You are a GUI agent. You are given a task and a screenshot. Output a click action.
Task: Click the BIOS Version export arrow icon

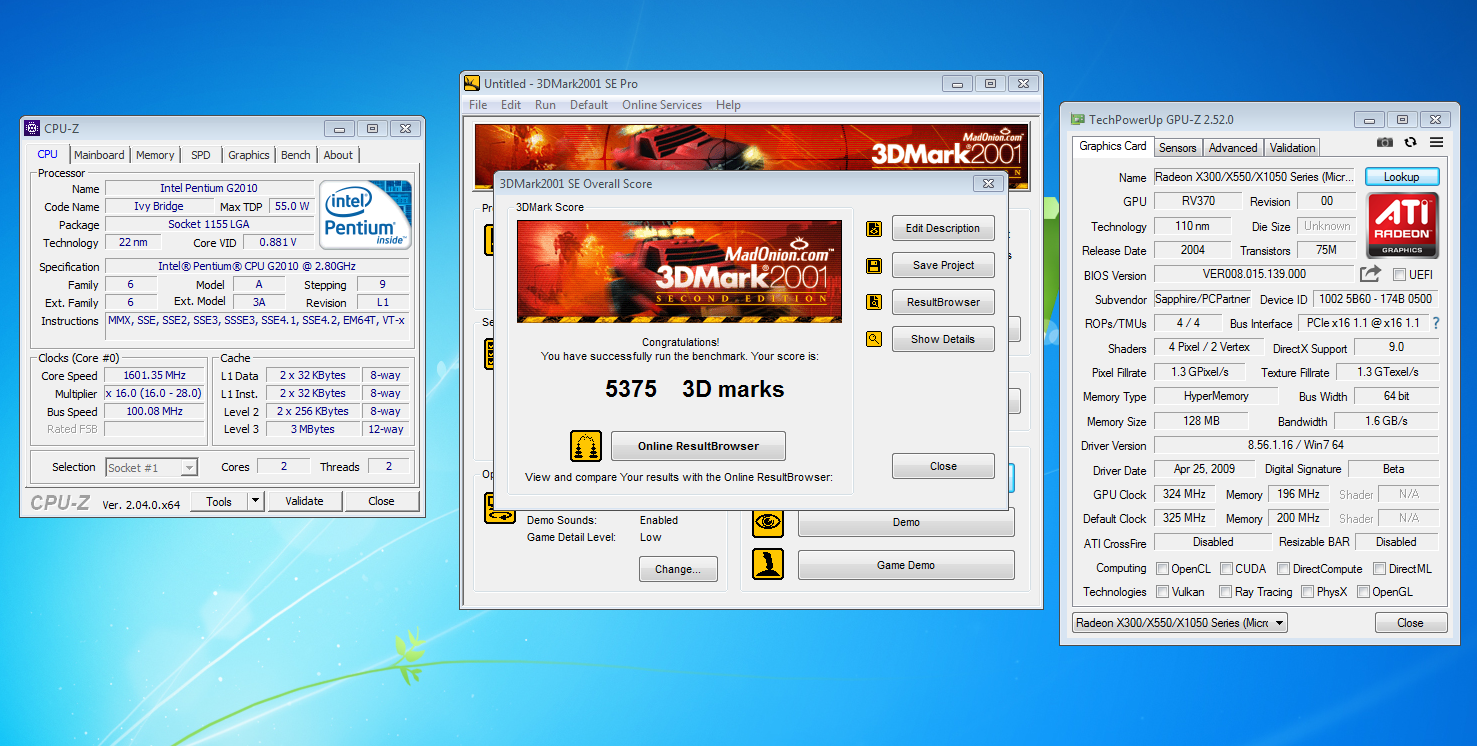tap(1370, 274)
